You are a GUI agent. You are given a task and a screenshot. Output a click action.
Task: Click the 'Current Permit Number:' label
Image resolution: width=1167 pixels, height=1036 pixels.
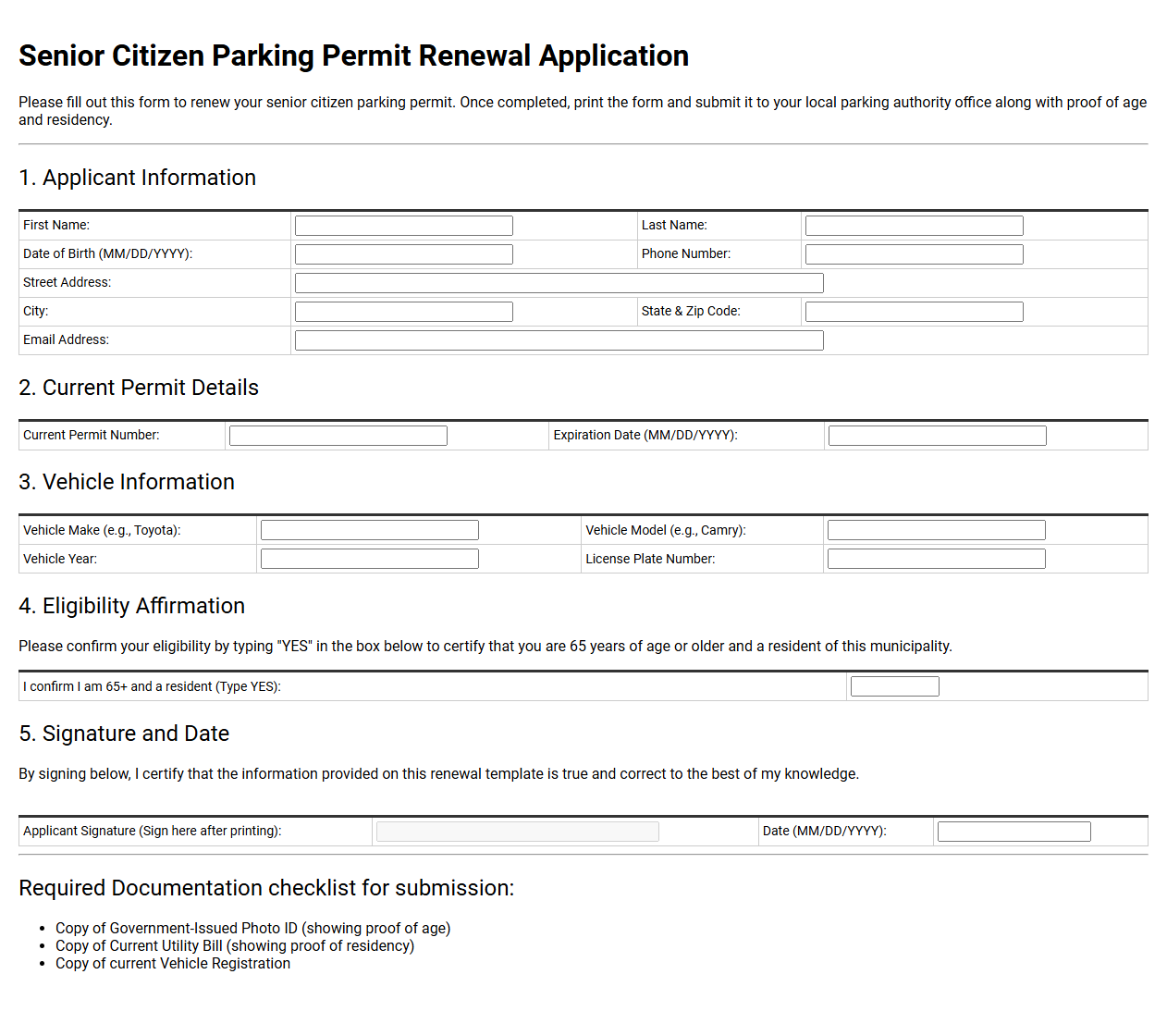(92, 435)
